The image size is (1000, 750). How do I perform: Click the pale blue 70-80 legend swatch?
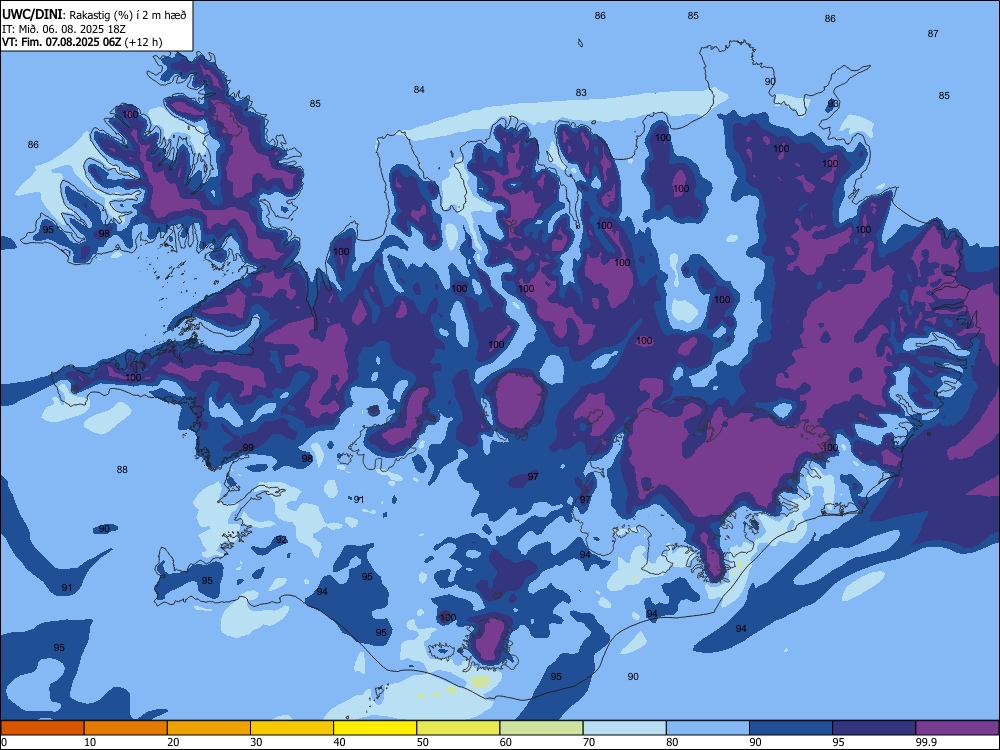coord(624,728)
